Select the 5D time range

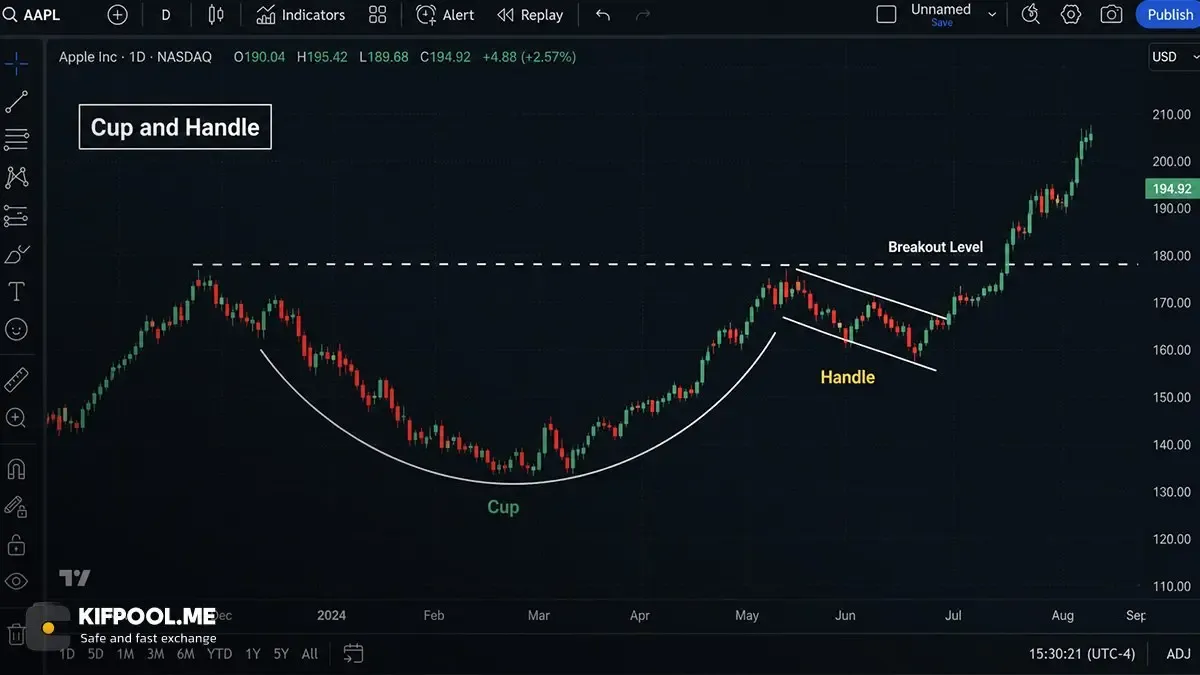(95, 654)
